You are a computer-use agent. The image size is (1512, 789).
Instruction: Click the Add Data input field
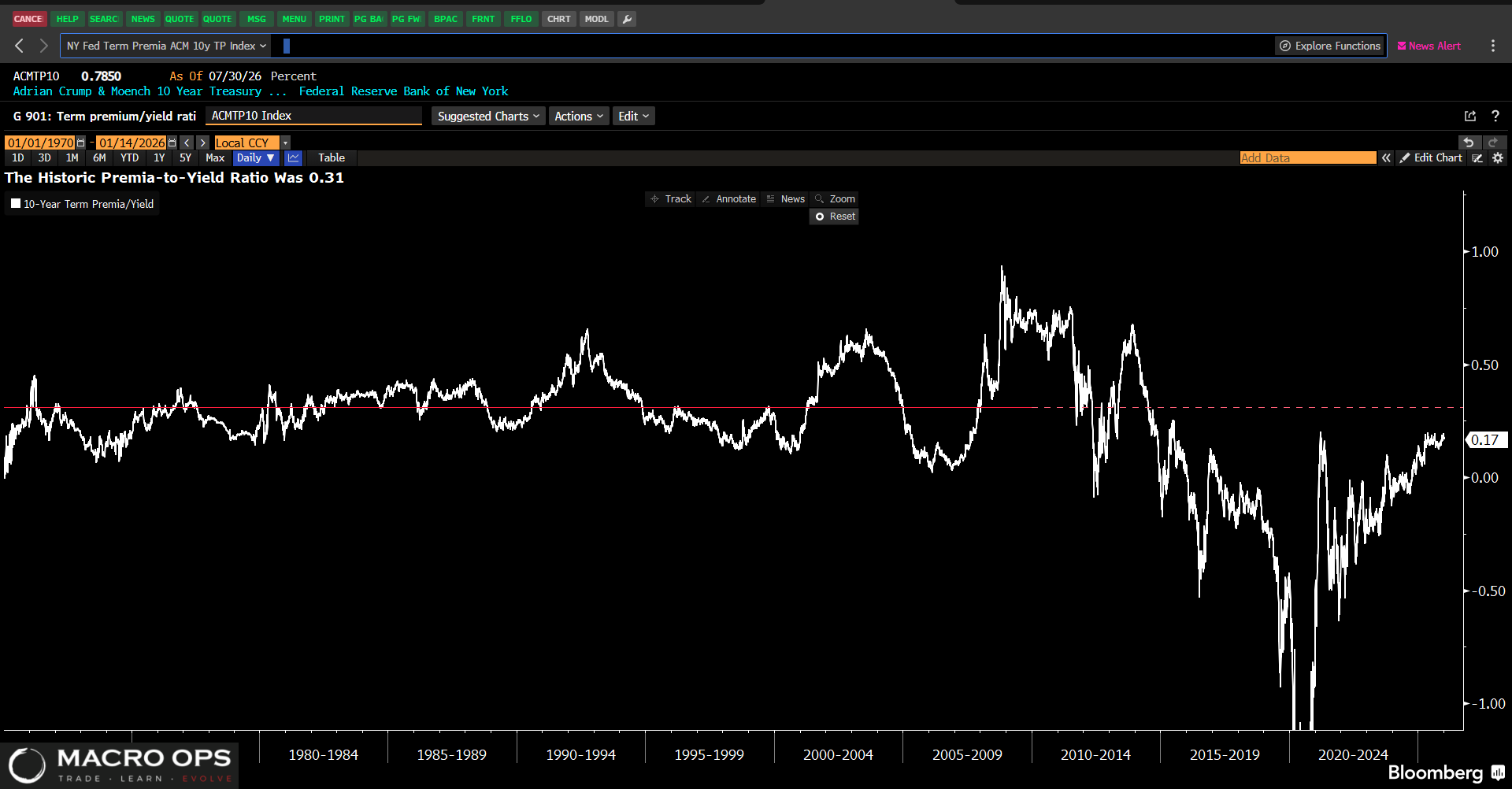1308,158
